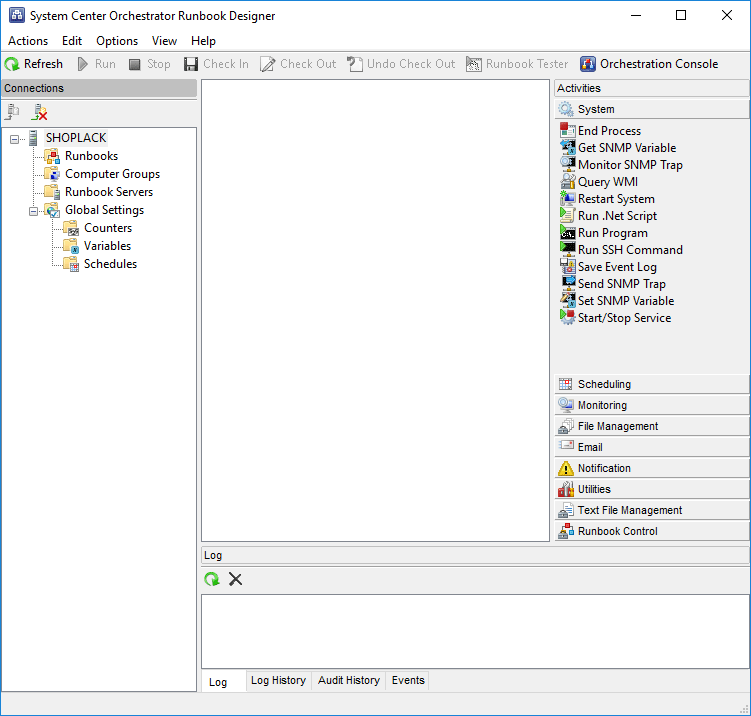Image resolution: width=751 pixels, height=716 pixels.
Task: Click the disconnect server icon
Action: point(39,112)
